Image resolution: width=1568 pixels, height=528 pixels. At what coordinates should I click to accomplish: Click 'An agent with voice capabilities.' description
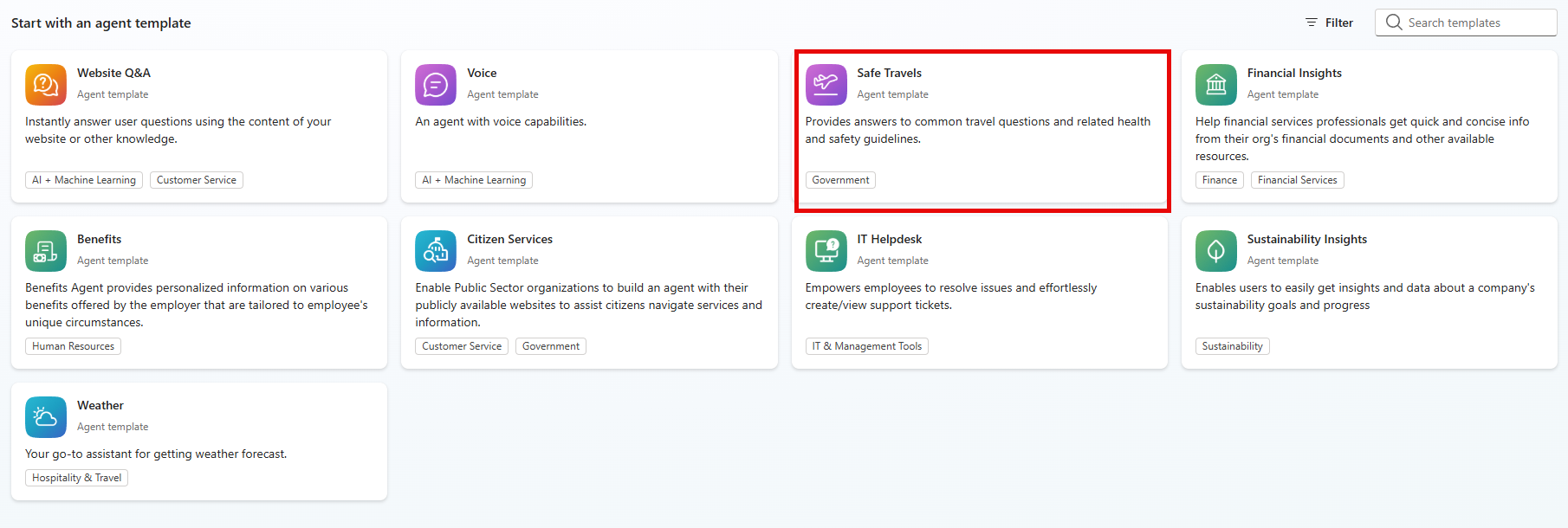pos(501,121)
